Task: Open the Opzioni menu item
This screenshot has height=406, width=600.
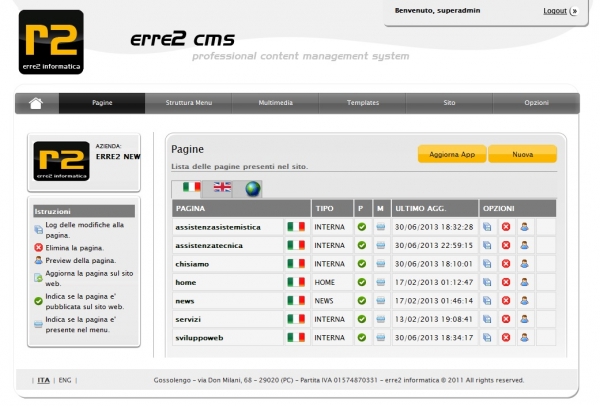Action: point(536,103)
